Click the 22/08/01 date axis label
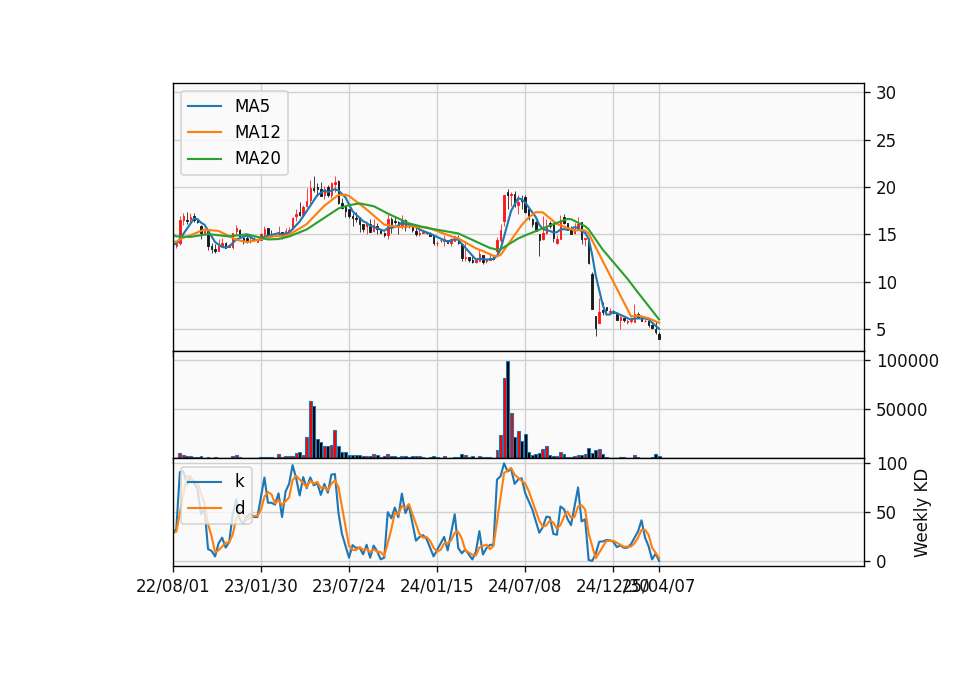Image resolution: width=960 pixels, height=690 pixels. (173, 586)
